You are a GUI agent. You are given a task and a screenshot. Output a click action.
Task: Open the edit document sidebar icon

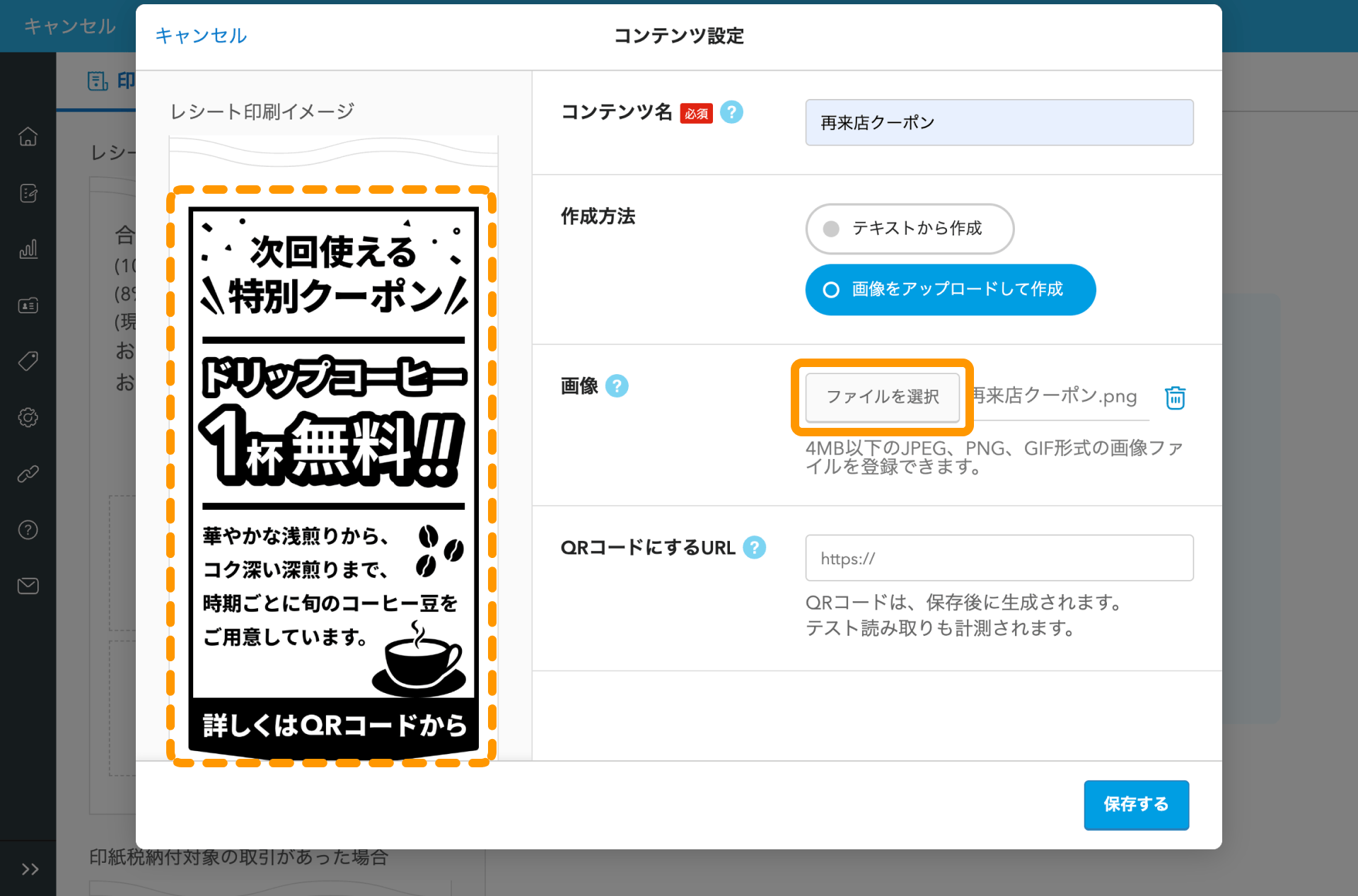[28, 192]
